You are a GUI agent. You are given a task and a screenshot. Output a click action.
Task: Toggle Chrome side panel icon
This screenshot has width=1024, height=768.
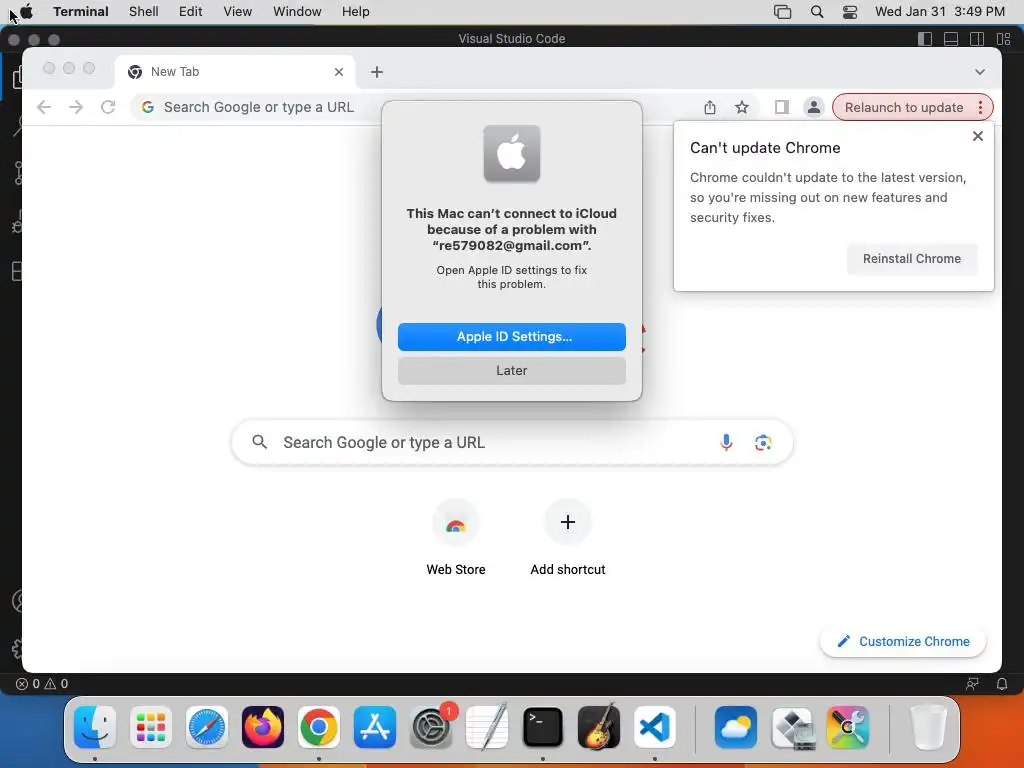[782, 107]
